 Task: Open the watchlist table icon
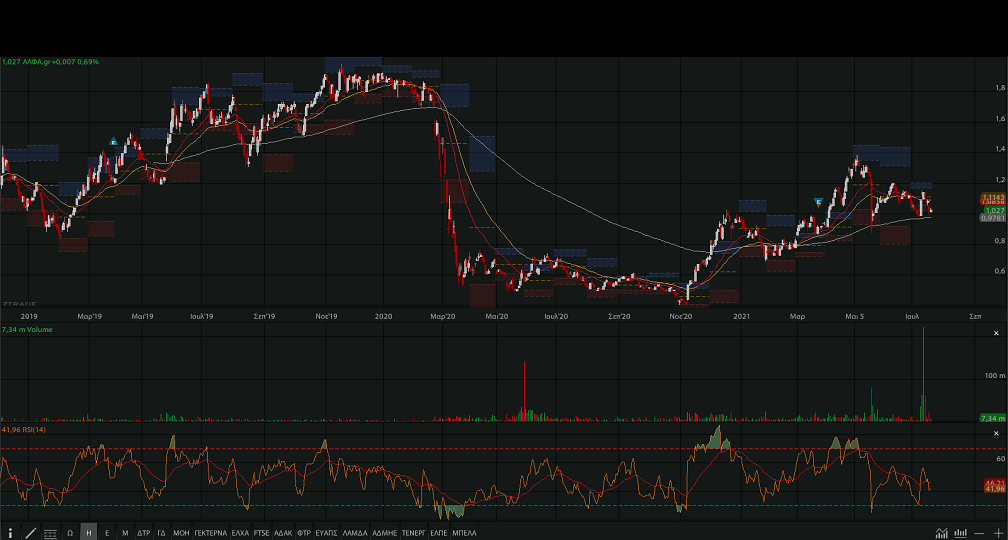[50, 533]
